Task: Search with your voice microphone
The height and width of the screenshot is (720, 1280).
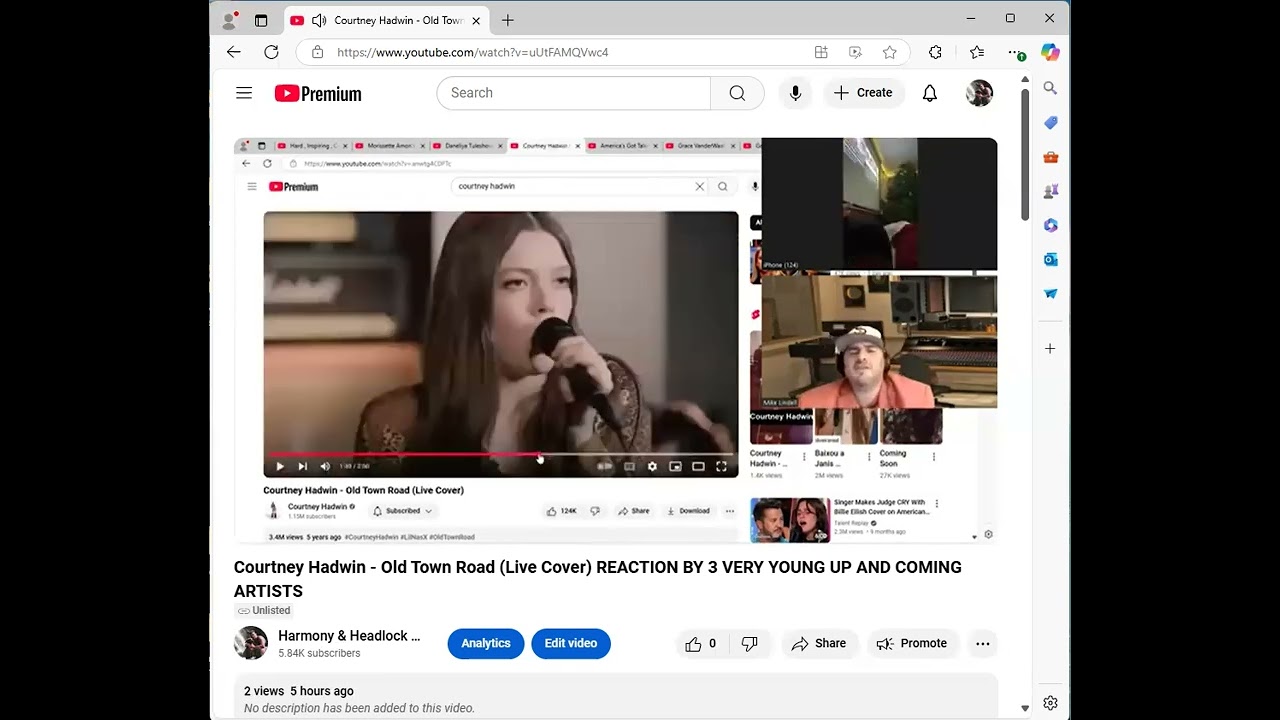Action: point(795,93)
